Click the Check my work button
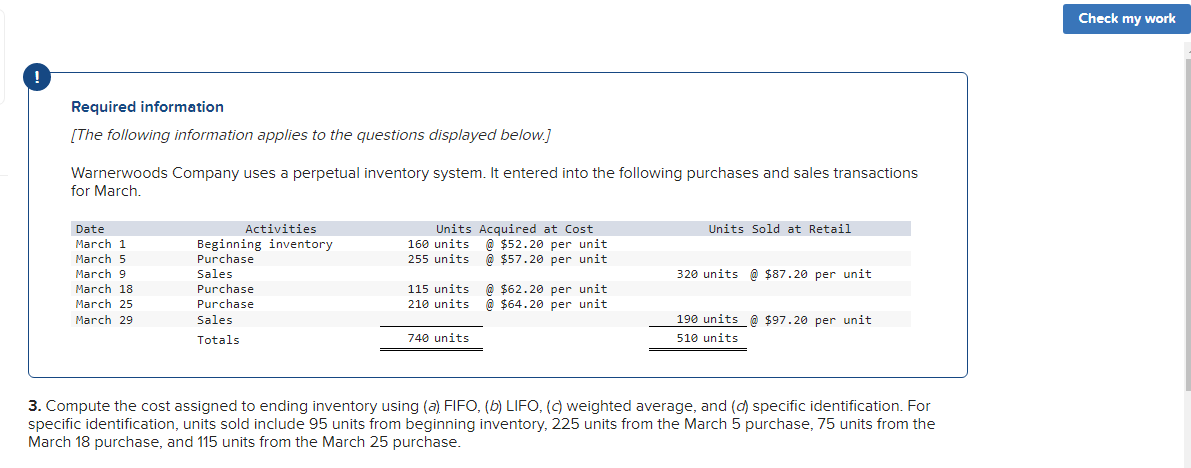The height and width of the screenshot is (468, 1191). (x=1126, y=18)
